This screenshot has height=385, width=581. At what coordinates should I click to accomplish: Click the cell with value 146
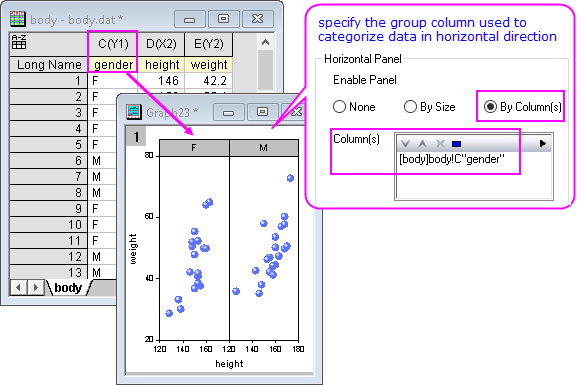[x=161, y=81]
